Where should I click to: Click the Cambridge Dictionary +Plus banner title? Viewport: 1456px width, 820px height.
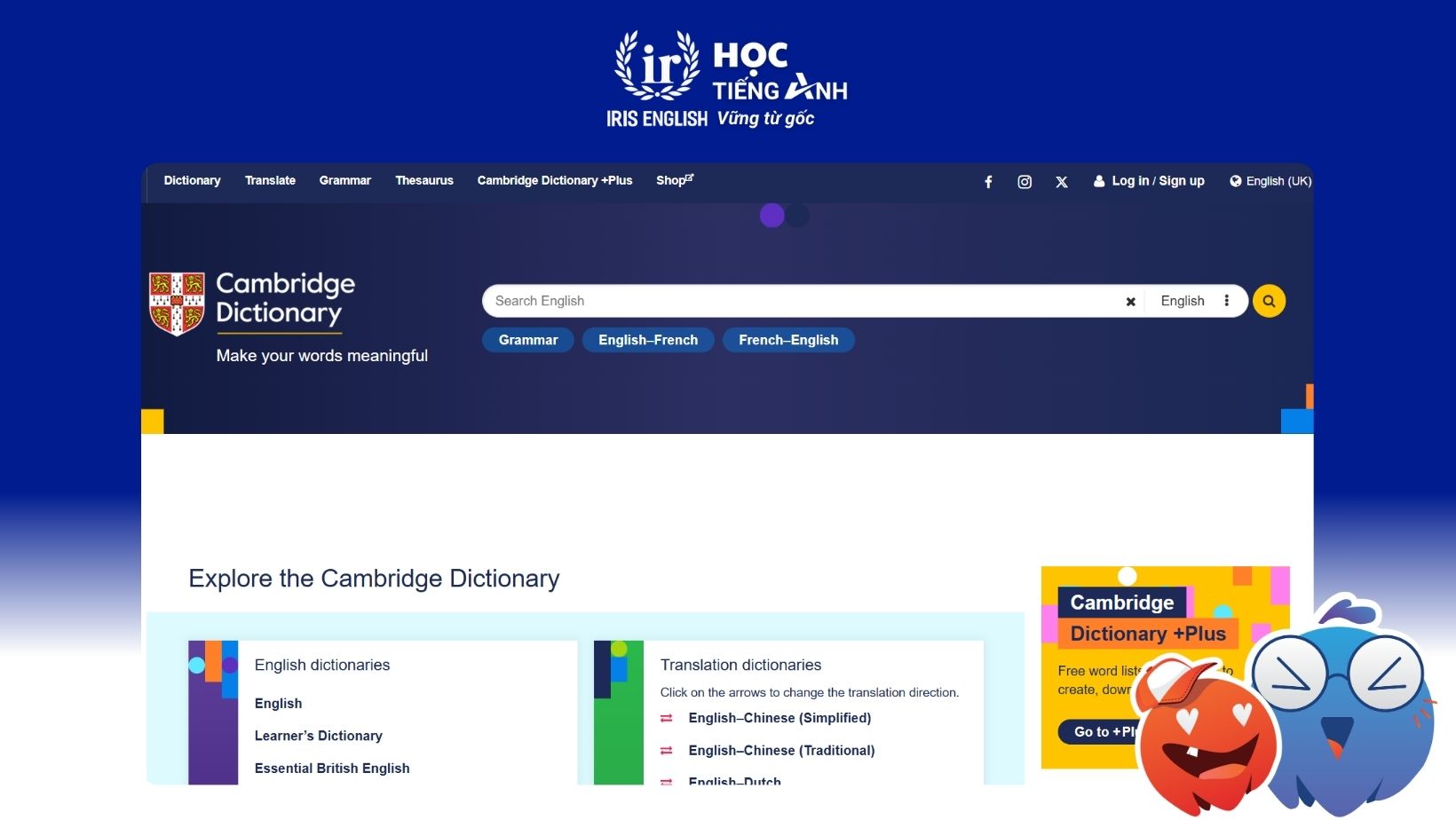click(1147, 618)
